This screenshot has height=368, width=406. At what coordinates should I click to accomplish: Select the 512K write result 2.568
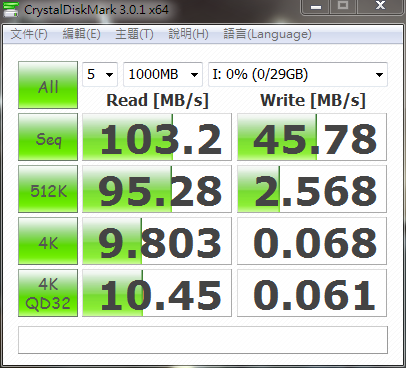(312, 189)
